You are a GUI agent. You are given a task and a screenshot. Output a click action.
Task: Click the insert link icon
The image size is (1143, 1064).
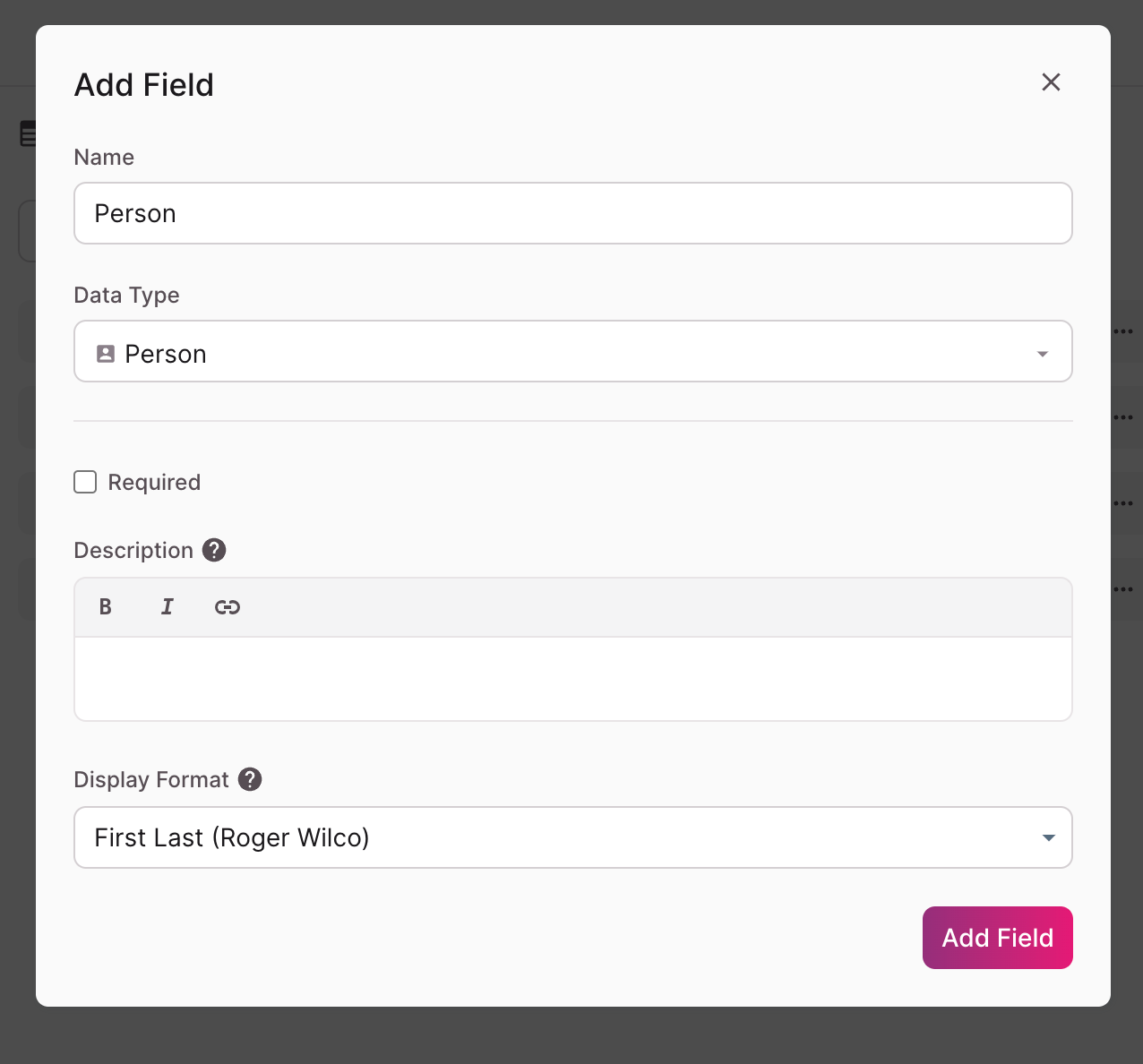(x=228, y=607)
